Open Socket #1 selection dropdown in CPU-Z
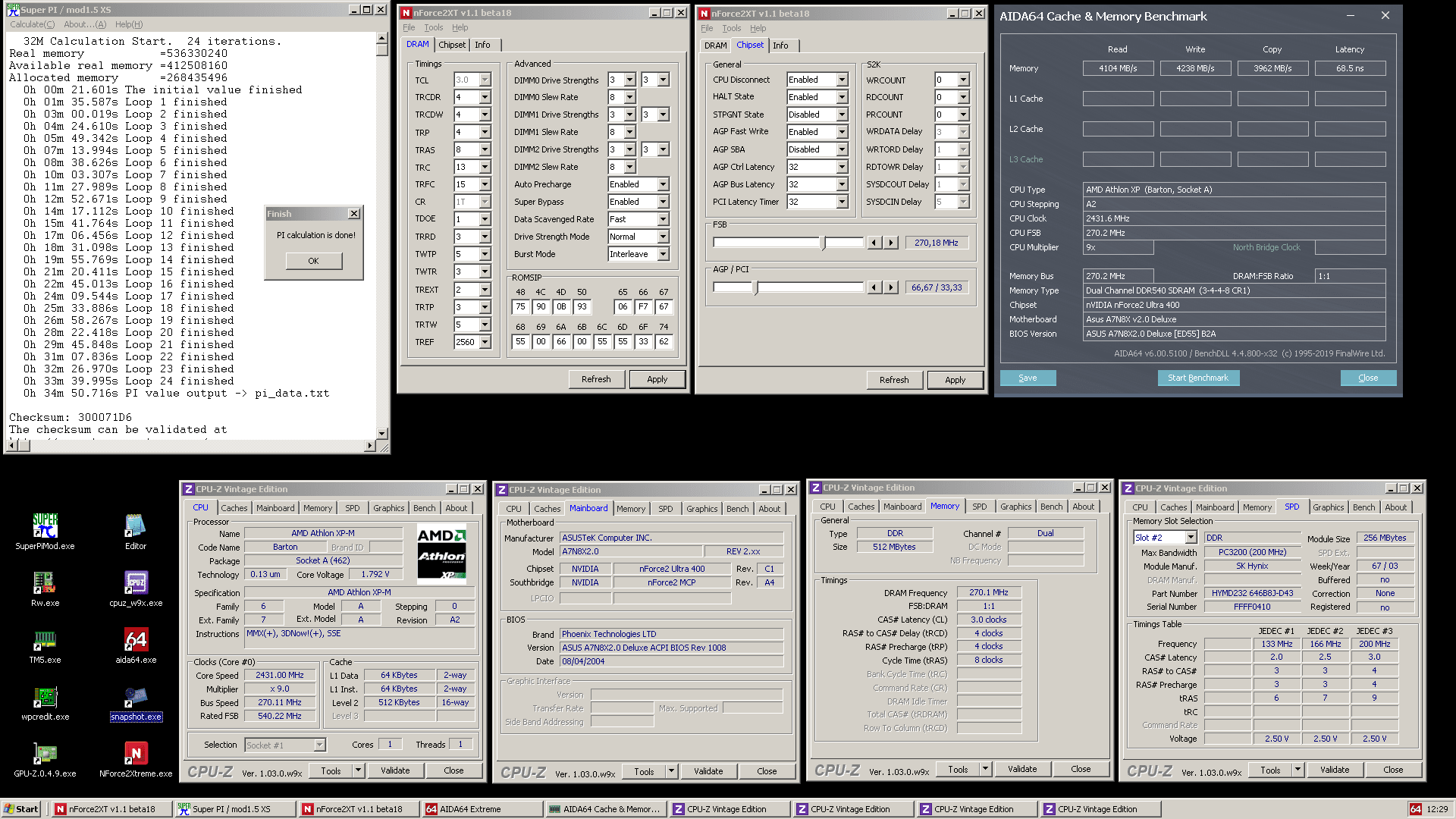1456x819 pixels. point(285,745)
